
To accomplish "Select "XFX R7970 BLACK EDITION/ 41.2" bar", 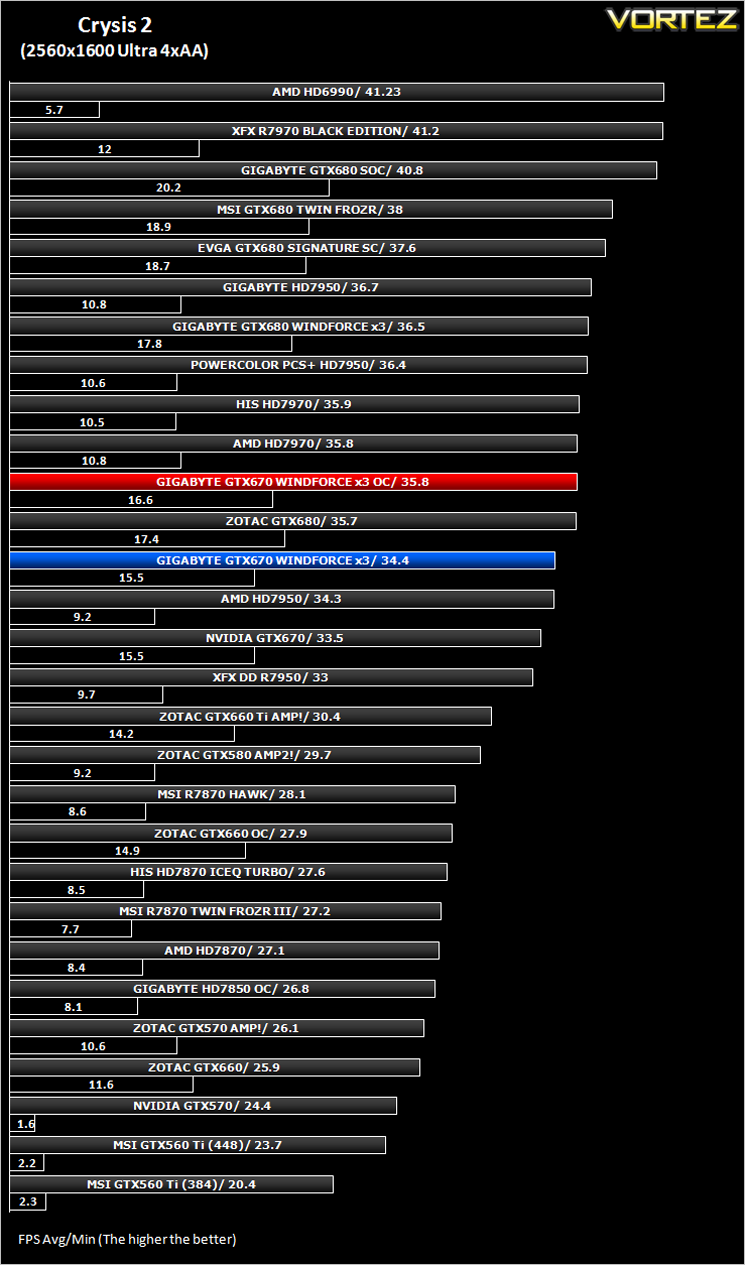I will (336, 131).
